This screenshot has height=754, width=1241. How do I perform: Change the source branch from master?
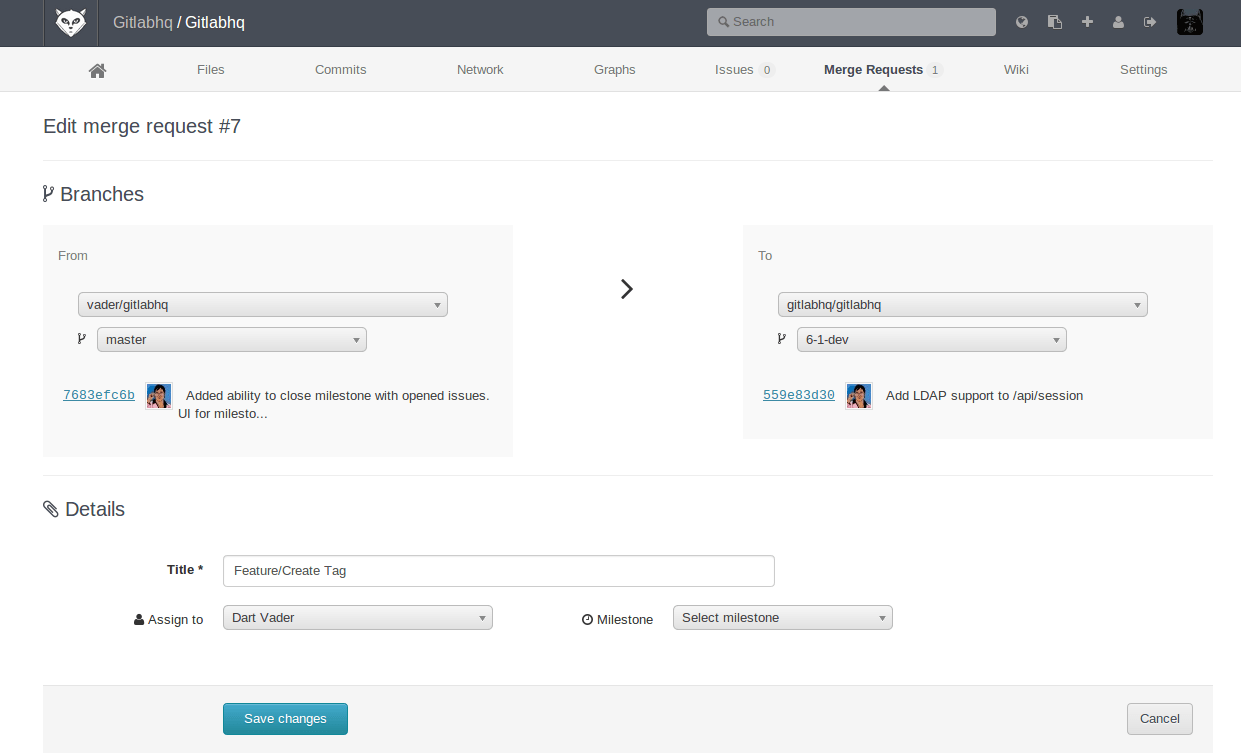coord(231,339)
